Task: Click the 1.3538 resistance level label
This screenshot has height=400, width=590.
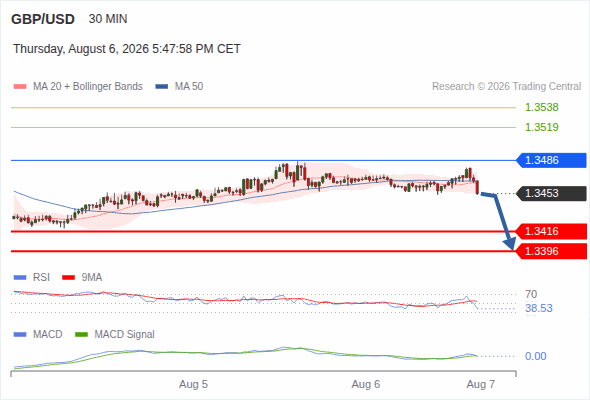Action: pos(541,107)
